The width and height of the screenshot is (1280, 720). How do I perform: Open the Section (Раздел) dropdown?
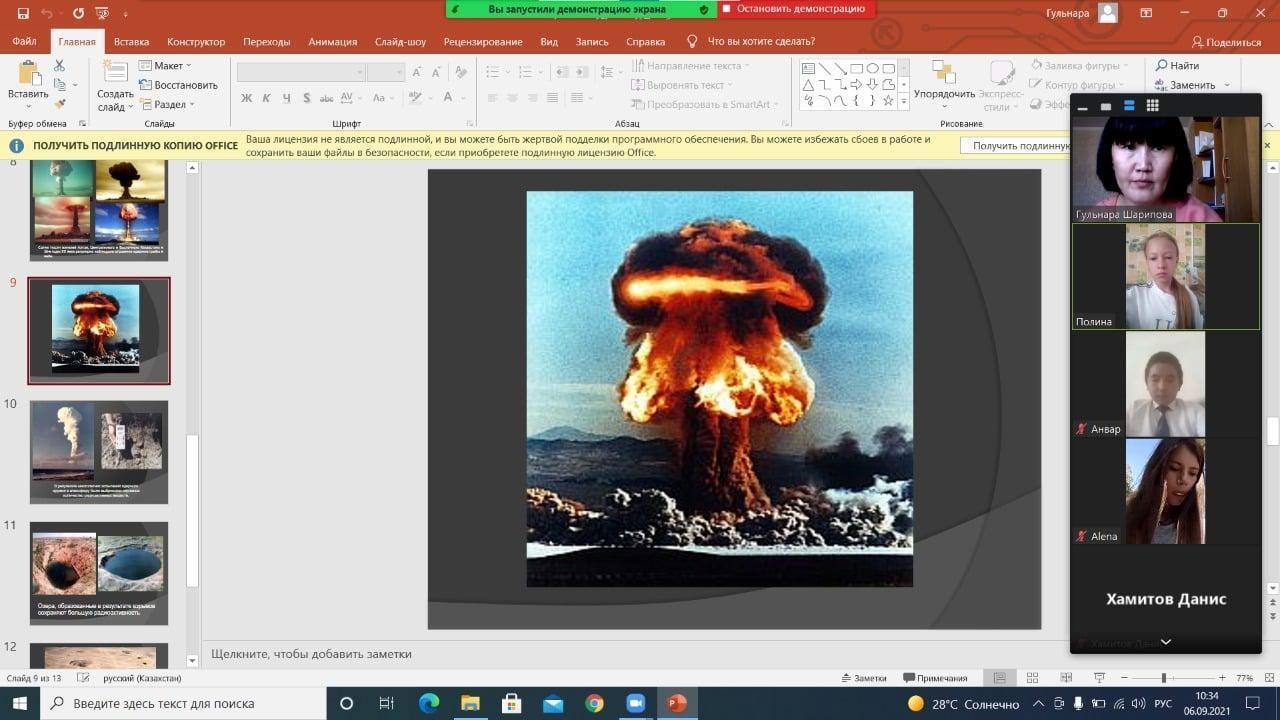pyautogui.click(x=167, y=104)
